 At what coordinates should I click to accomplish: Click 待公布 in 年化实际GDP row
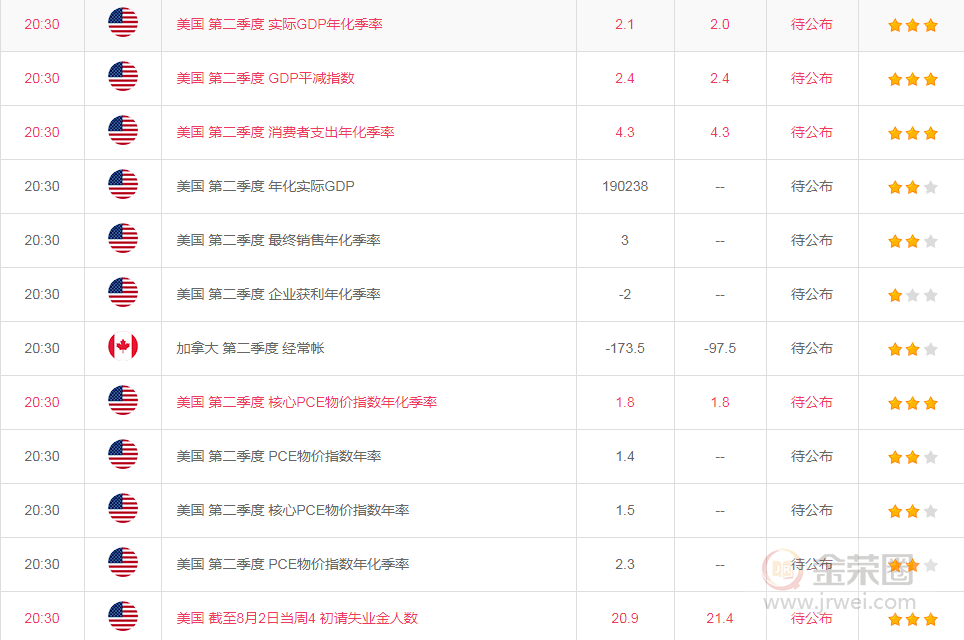click(x=812, y=186)
